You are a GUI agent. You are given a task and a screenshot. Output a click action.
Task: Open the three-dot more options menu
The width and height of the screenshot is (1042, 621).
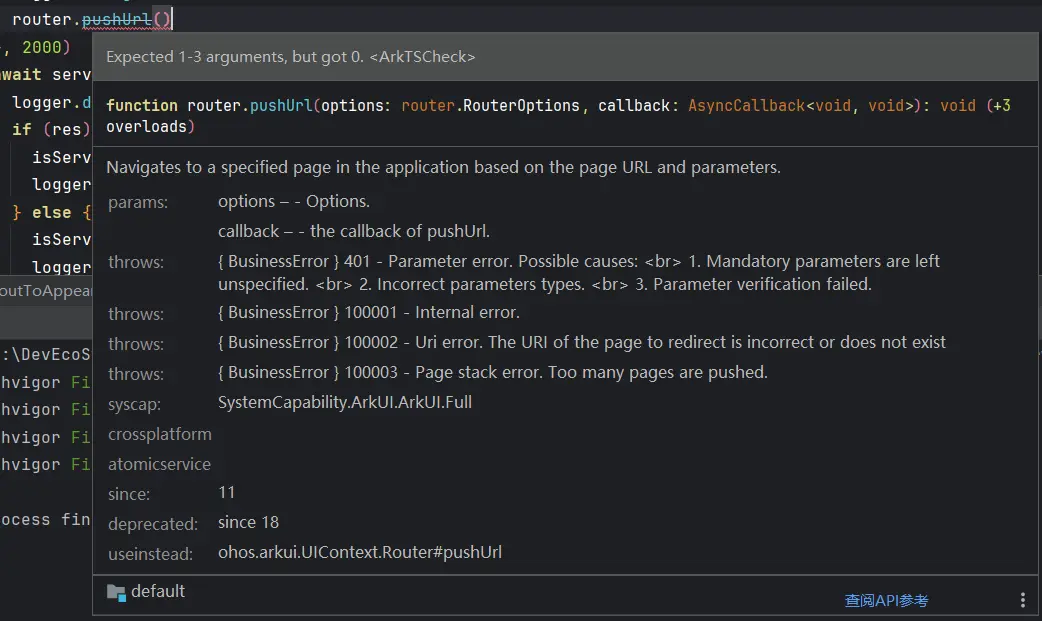coord(1022,600)
